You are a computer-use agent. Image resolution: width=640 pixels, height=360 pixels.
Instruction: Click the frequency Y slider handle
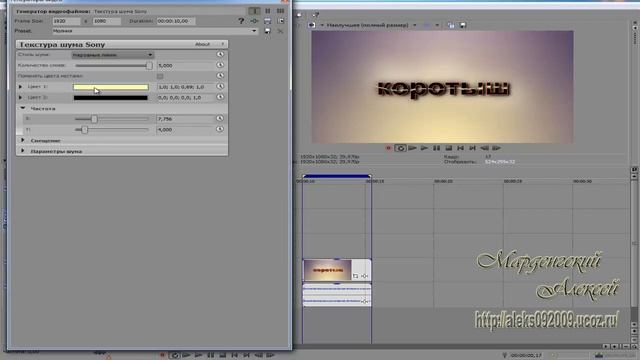click(x=84, y=129)
